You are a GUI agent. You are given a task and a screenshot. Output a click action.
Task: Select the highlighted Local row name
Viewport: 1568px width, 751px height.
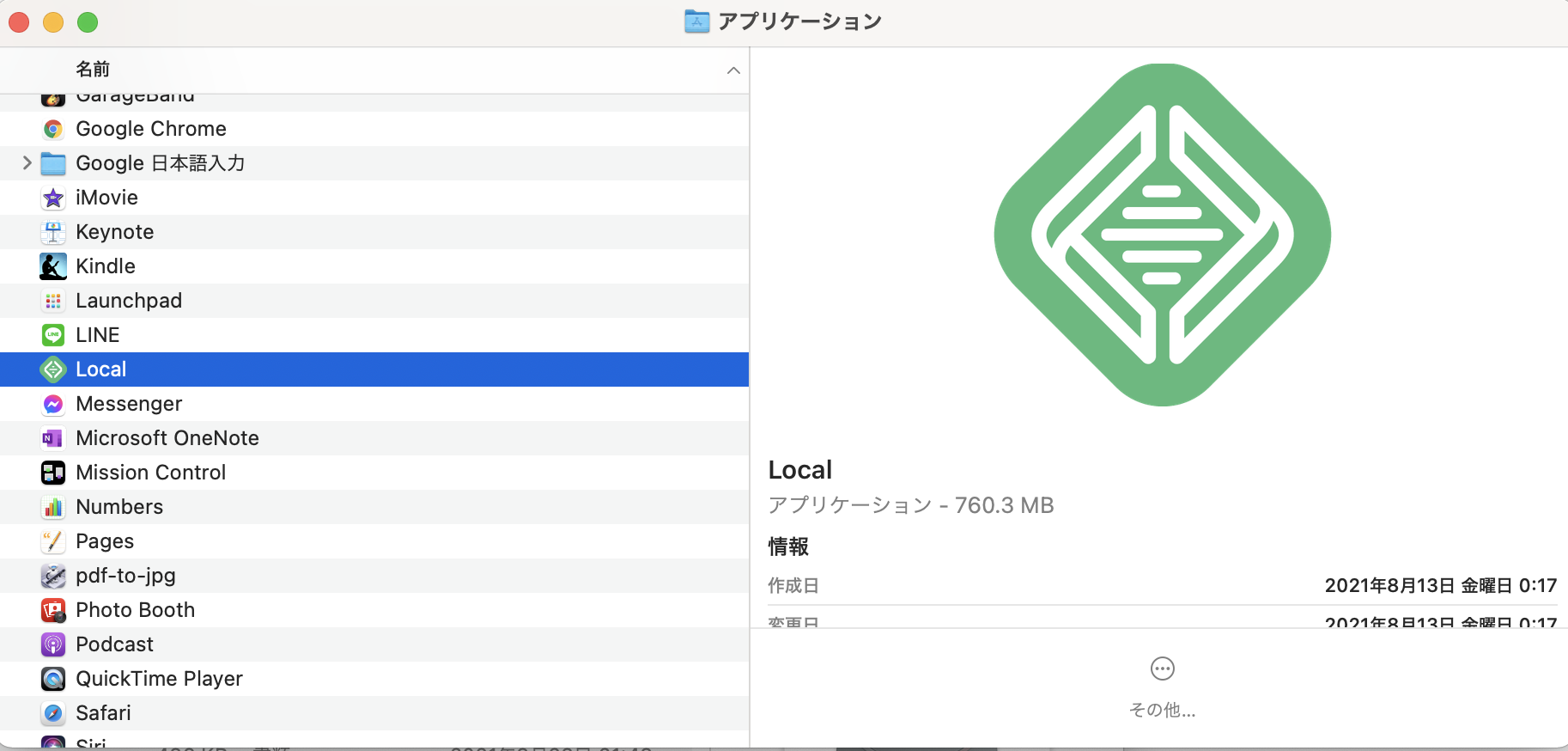point(101,369)
